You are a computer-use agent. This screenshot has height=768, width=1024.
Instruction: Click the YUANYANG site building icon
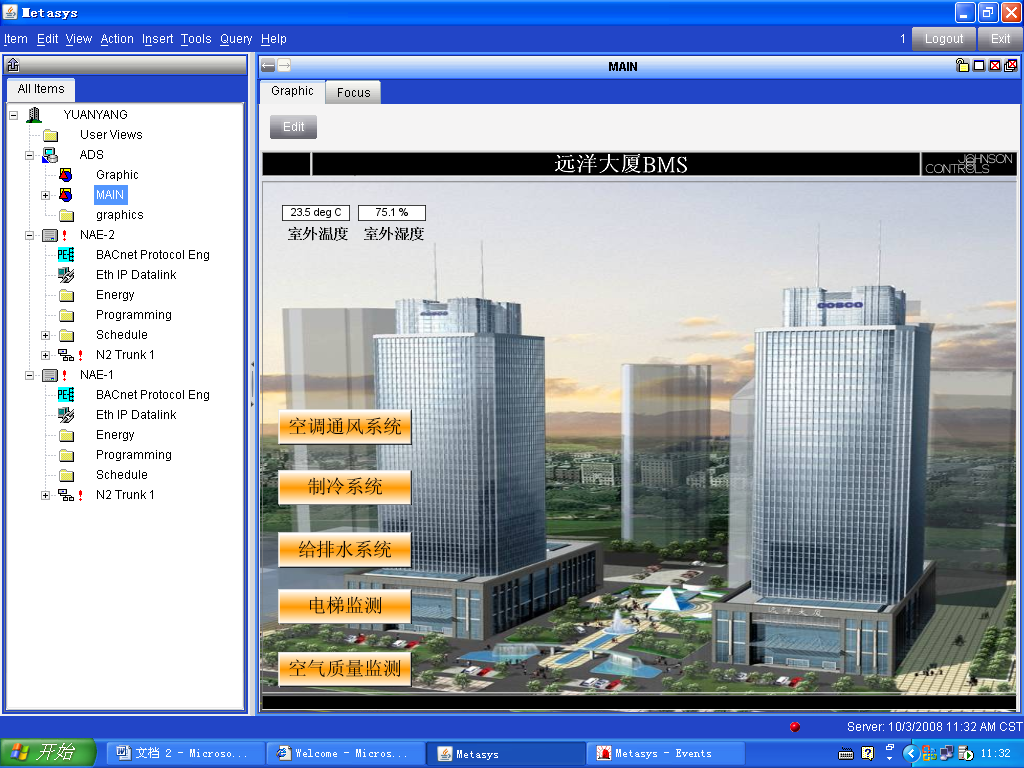[34, 115]
